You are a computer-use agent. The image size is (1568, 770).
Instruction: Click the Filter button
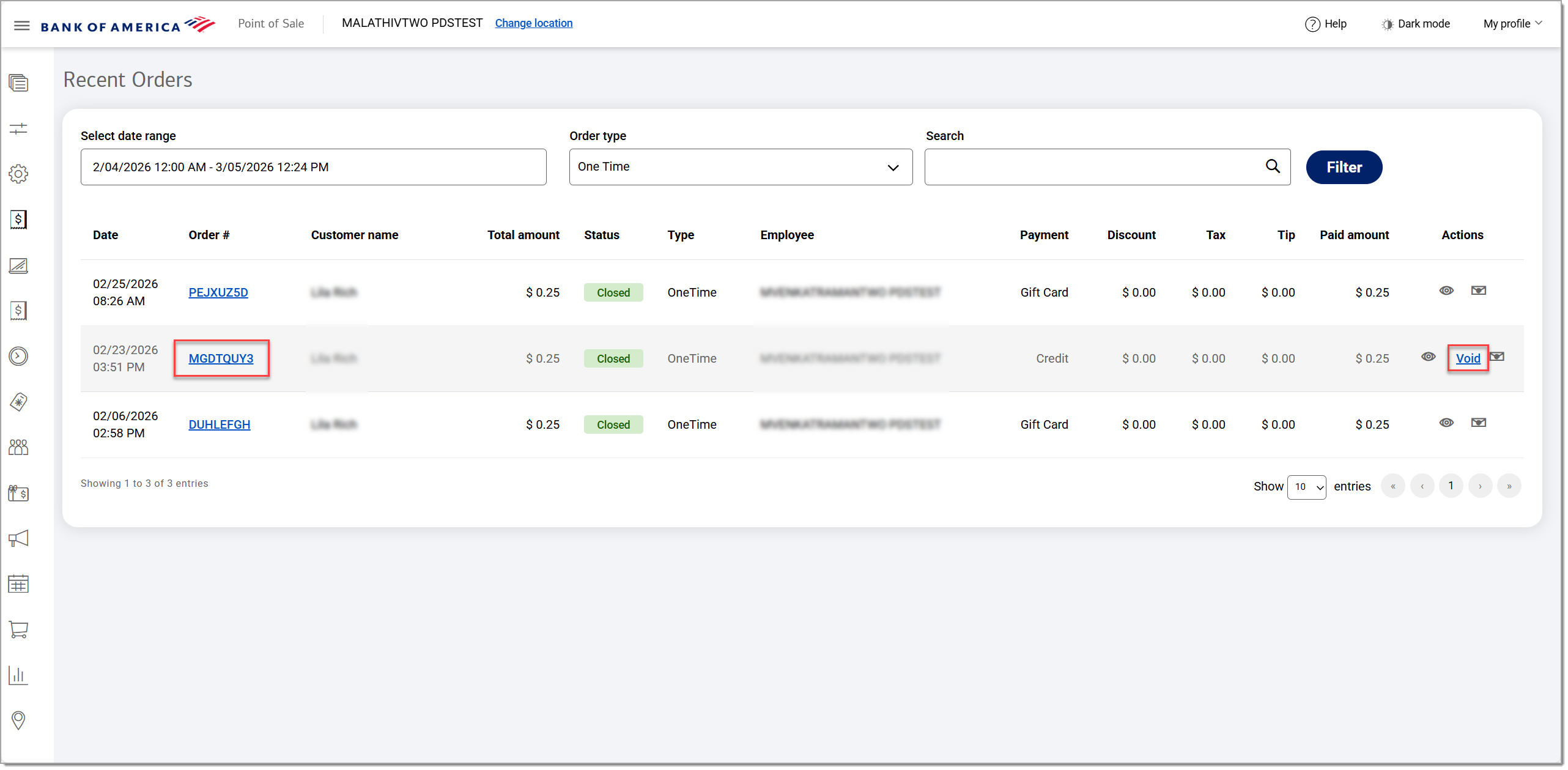coord(1344,167)
